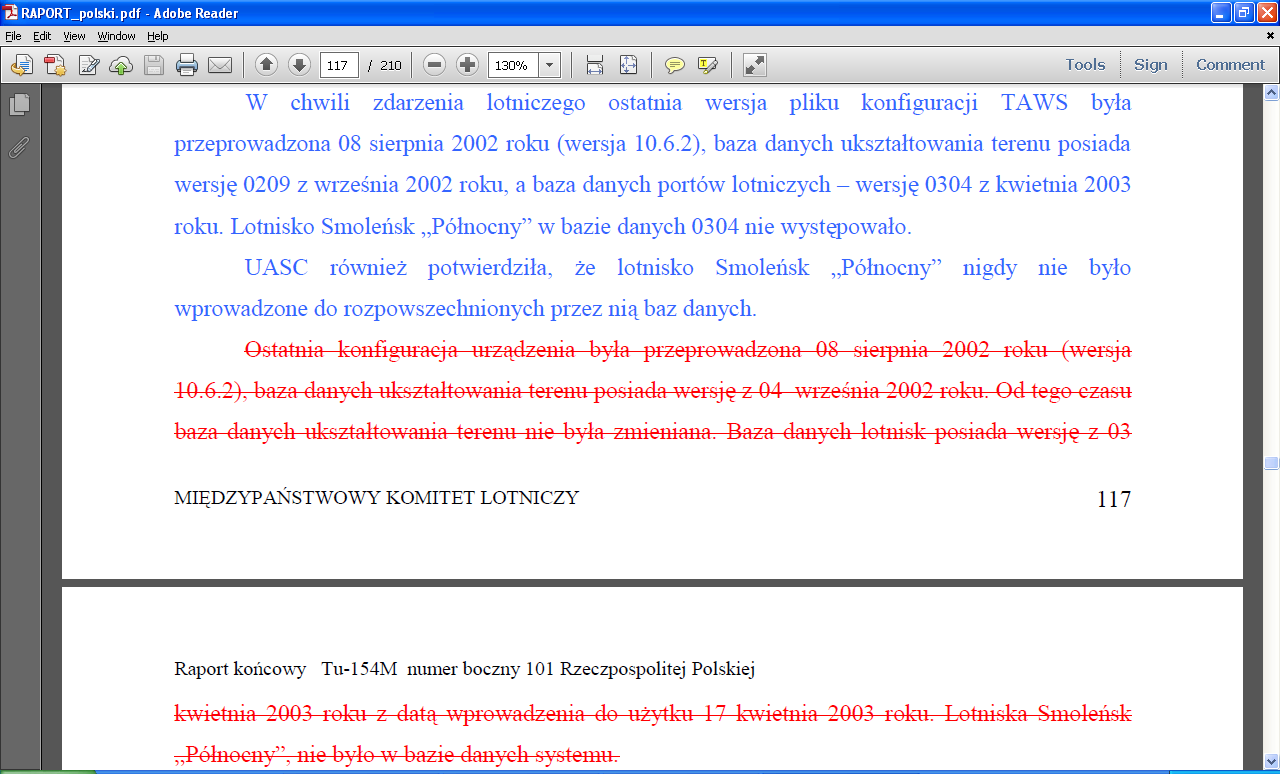Open the Comment pane
1280x774 pixels.
click(x=1230, y=64)
